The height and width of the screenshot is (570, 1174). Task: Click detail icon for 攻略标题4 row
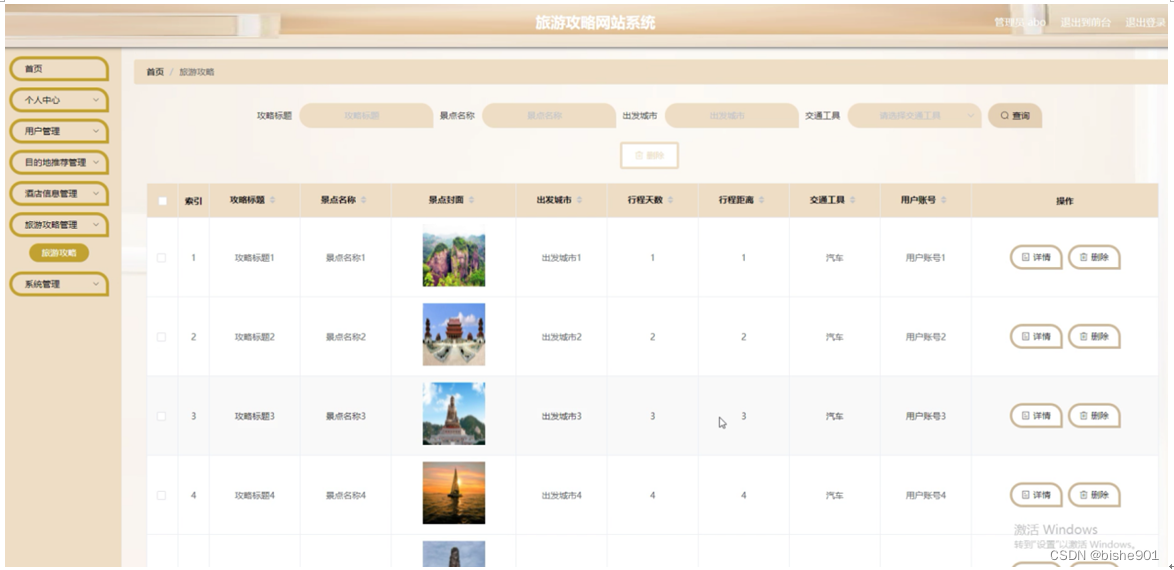pos(1026,495)
